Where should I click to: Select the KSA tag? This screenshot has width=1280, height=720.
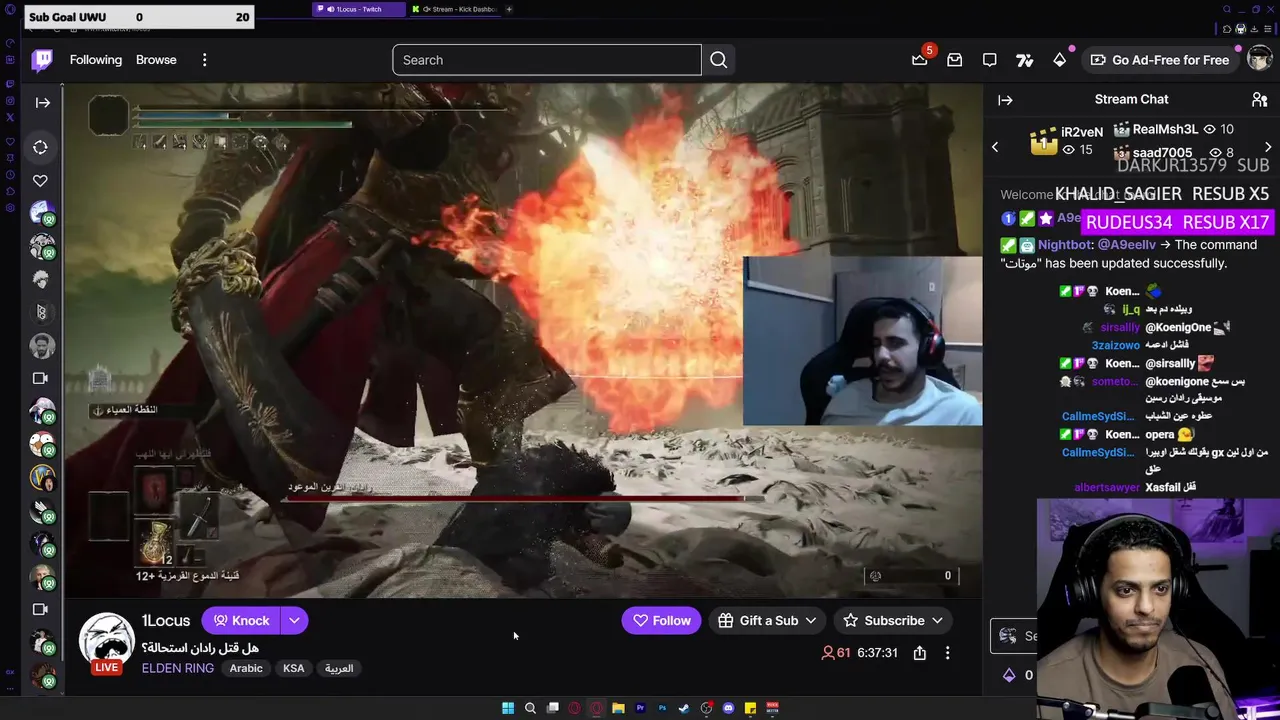(293, 668)
